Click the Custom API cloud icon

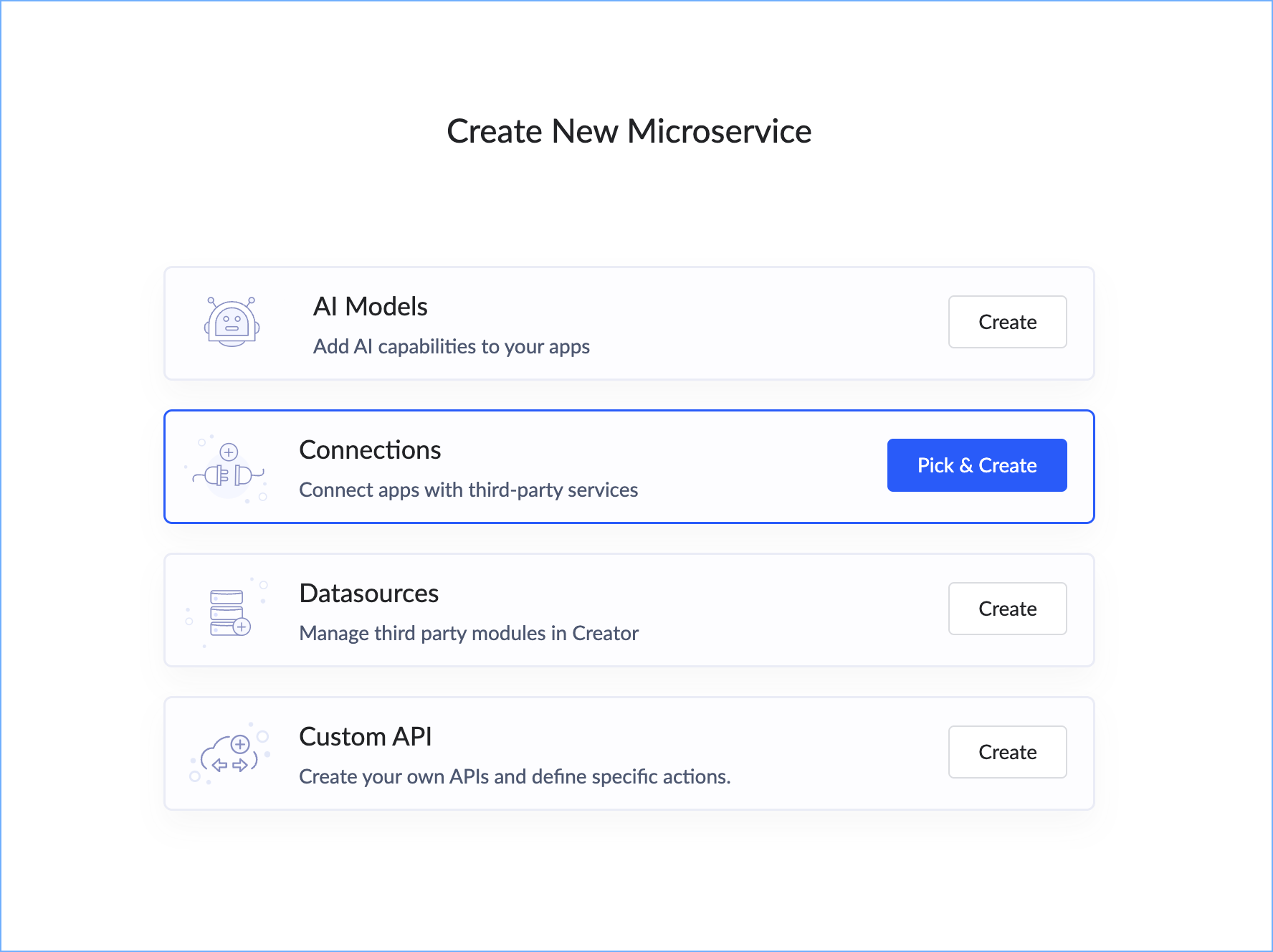[229, 754]
